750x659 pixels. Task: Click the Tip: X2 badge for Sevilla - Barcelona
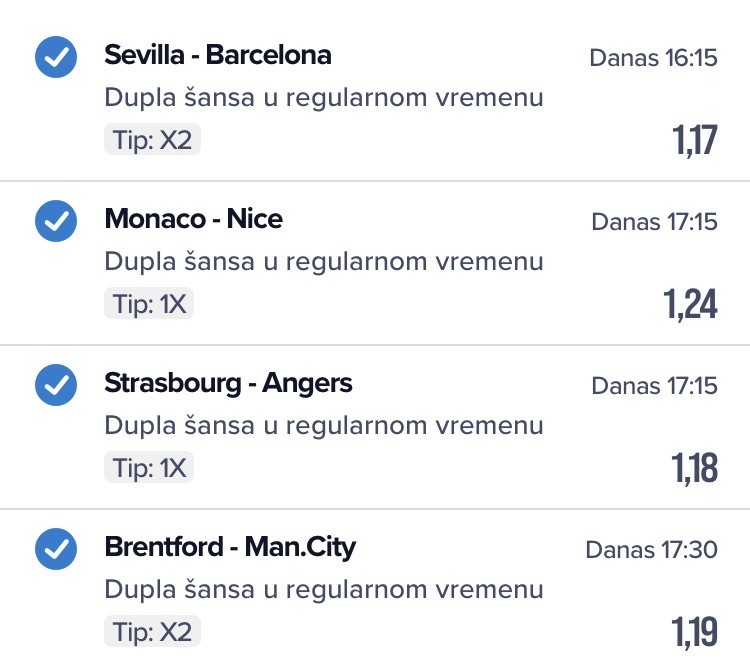(x=152, y=140)
